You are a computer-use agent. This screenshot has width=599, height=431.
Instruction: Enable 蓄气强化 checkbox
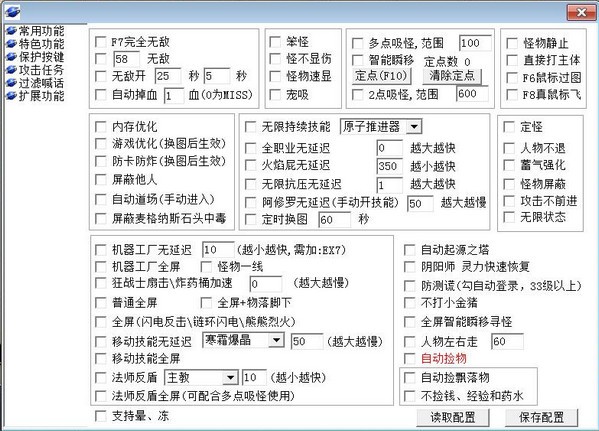pos(509,165)
